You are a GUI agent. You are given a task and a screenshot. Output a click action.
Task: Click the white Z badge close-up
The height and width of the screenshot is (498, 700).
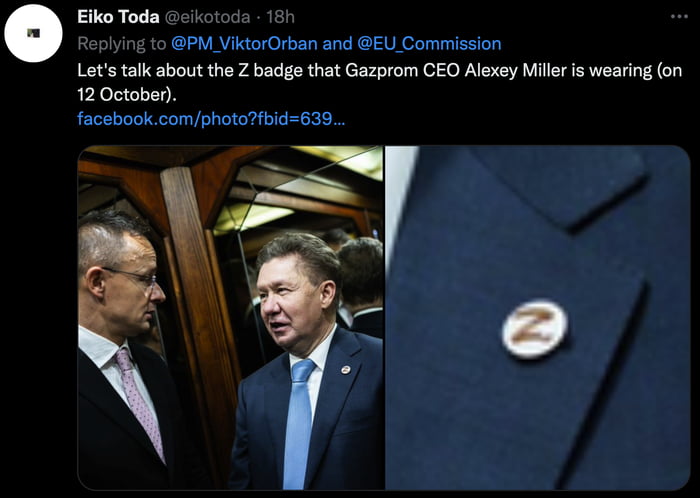click(534, 330)
